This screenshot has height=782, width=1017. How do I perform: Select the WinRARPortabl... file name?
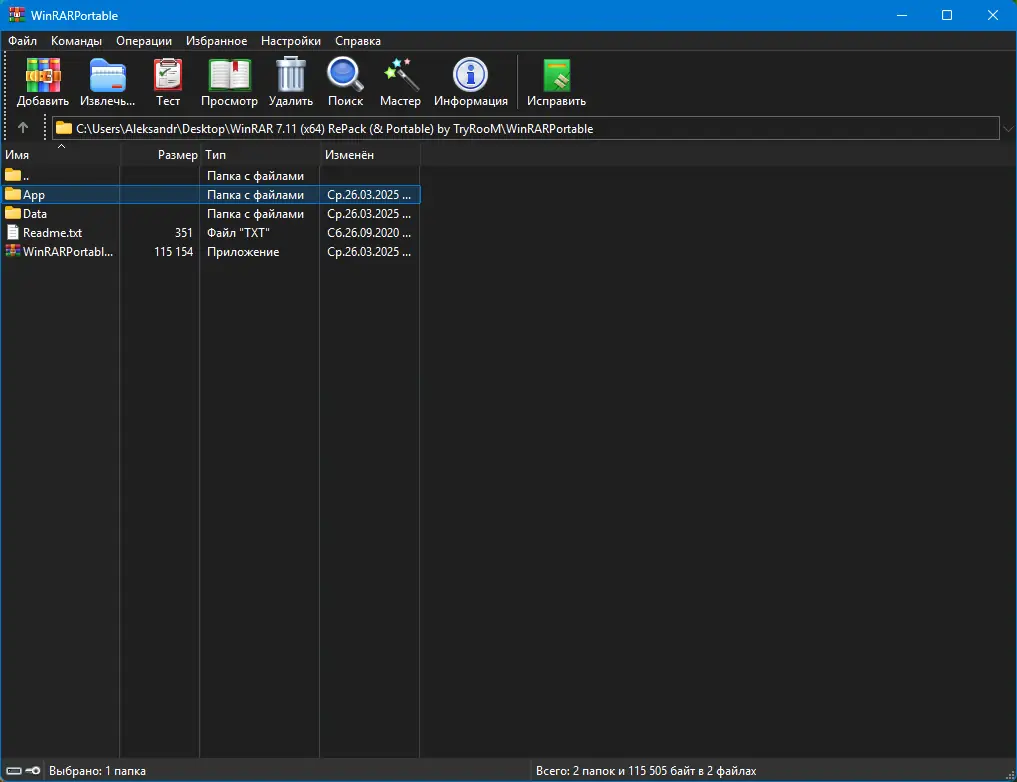coord(68,251)
